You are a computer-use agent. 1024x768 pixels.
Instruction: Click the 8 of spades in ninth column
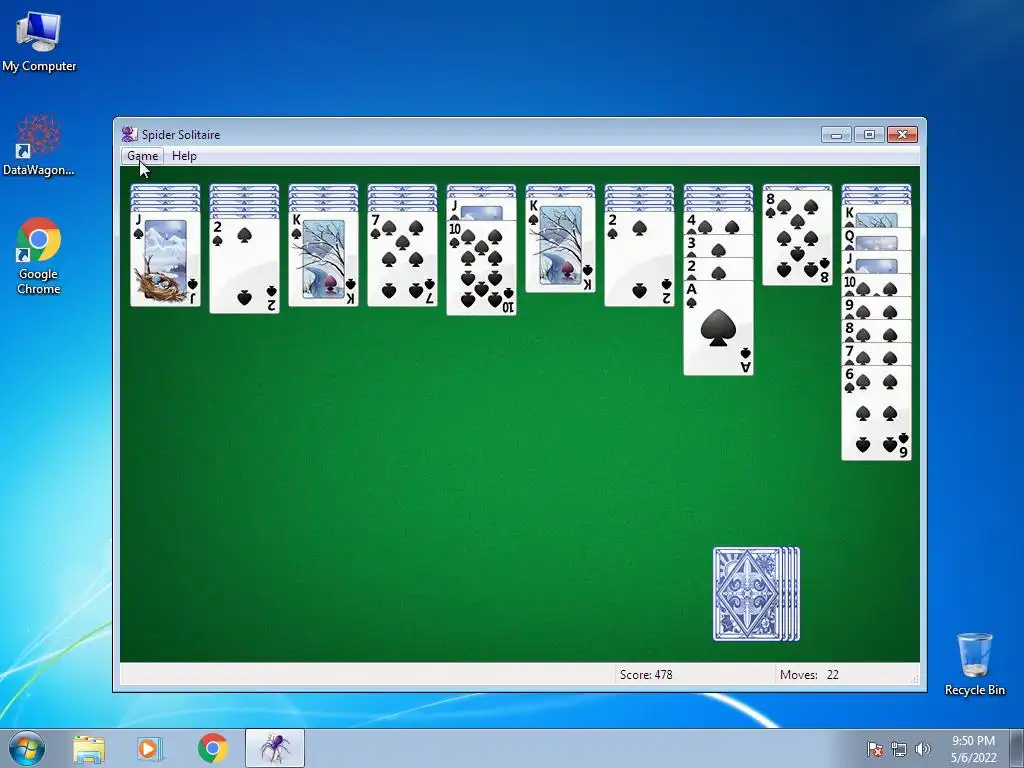tap(797, 238)
